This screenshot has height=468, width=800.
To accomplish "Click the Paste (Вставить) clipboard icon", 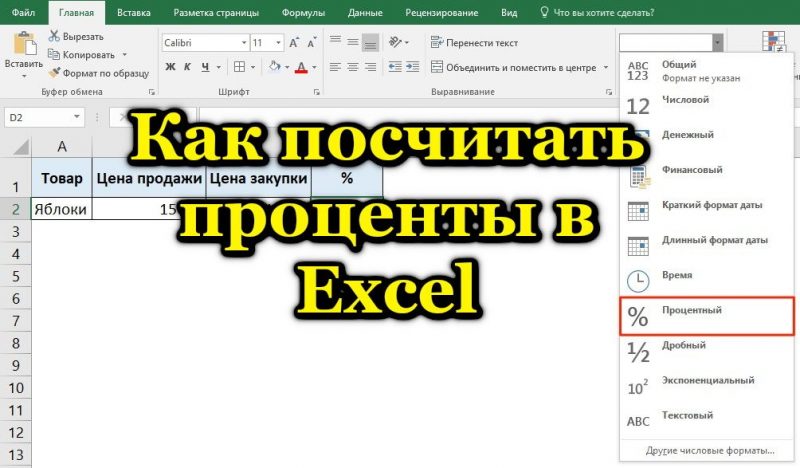I will coord(23,44).
